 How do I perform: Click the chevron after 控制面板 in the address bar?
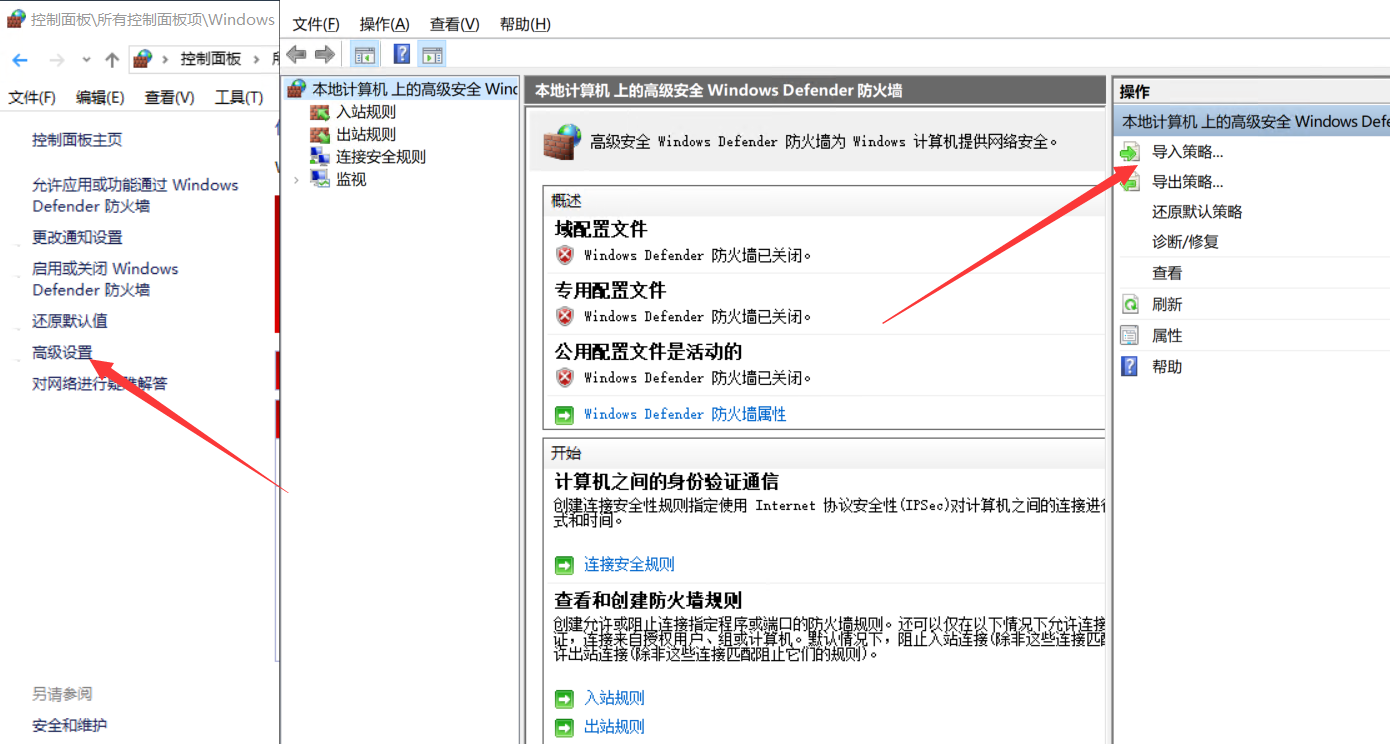point(257,59)
